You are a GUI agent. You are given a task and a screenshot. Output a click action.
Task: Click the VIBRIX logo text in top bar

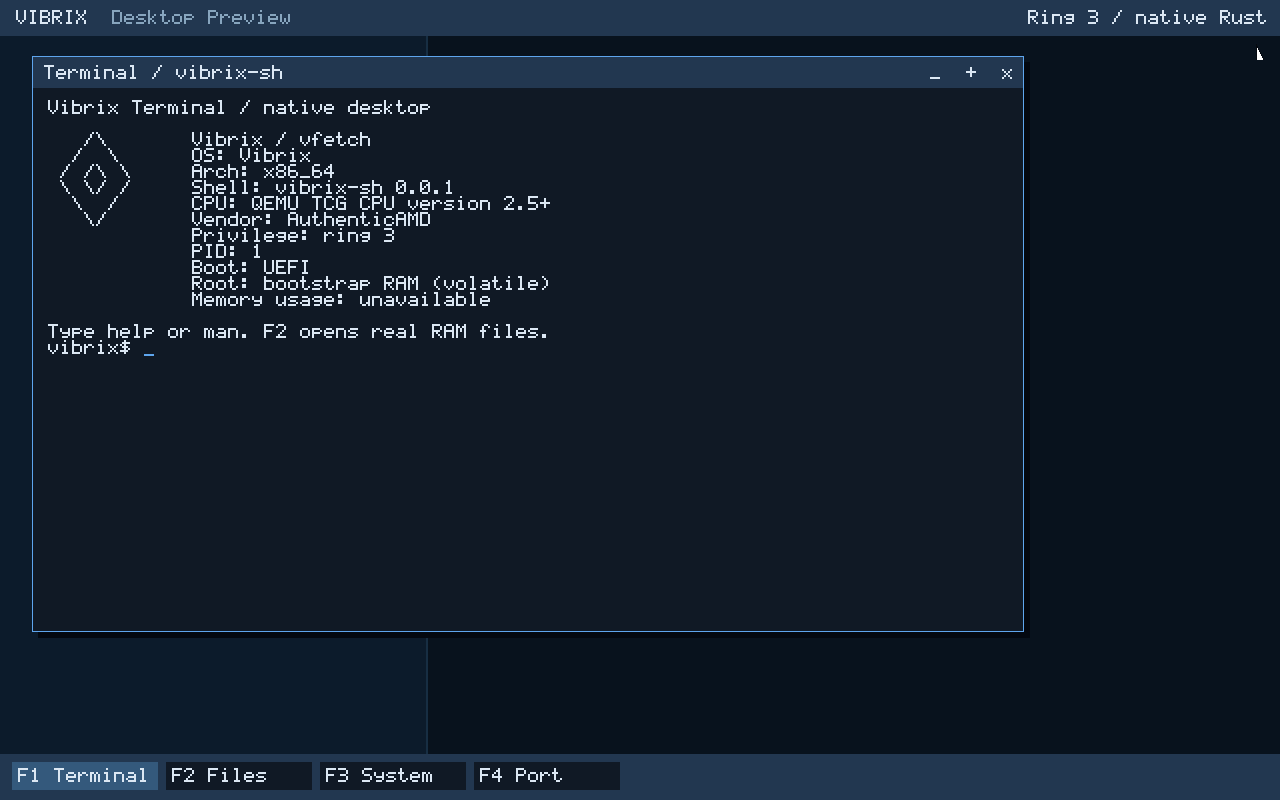click(51, 17)
